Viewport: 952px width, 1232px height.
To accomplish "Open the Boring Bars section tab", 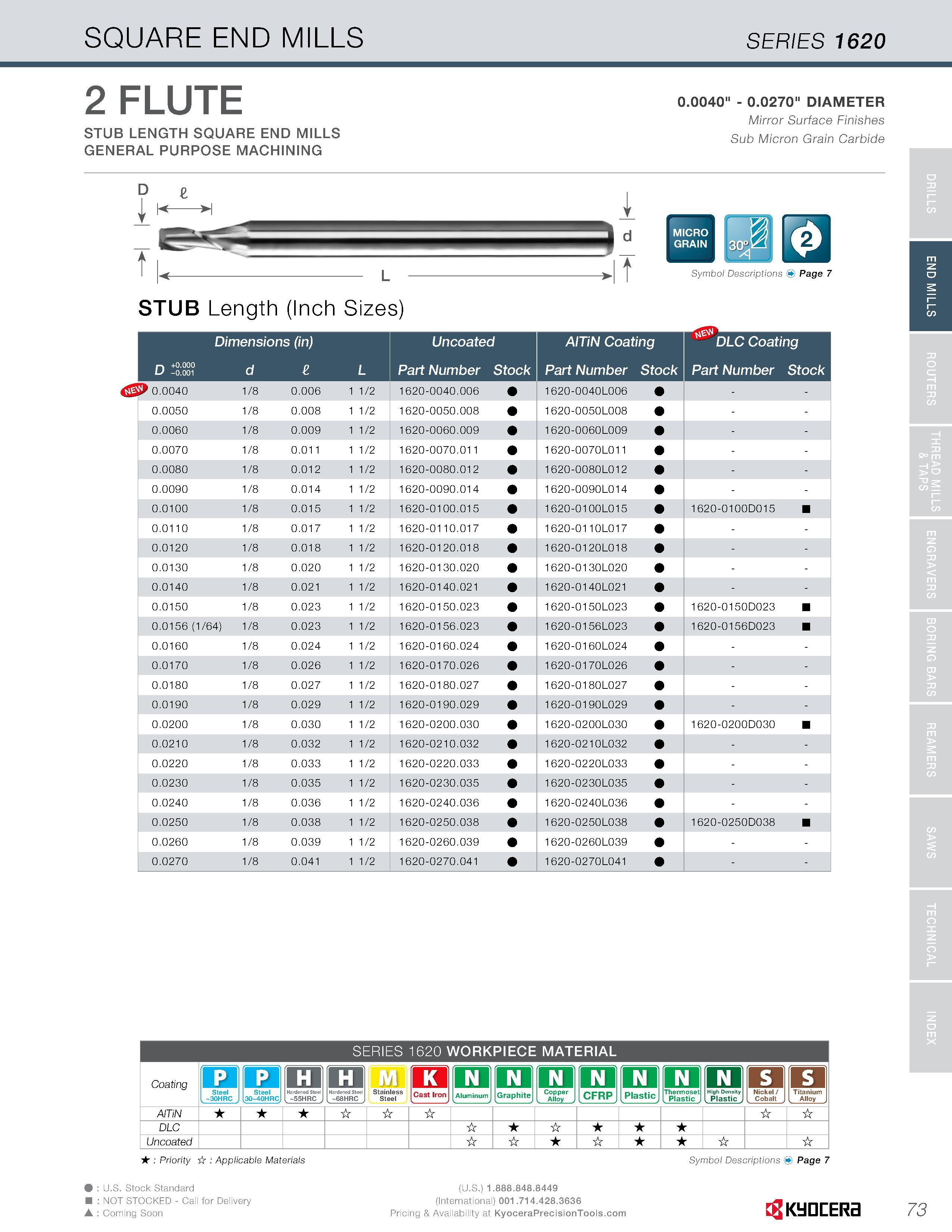I will point(931,657).
